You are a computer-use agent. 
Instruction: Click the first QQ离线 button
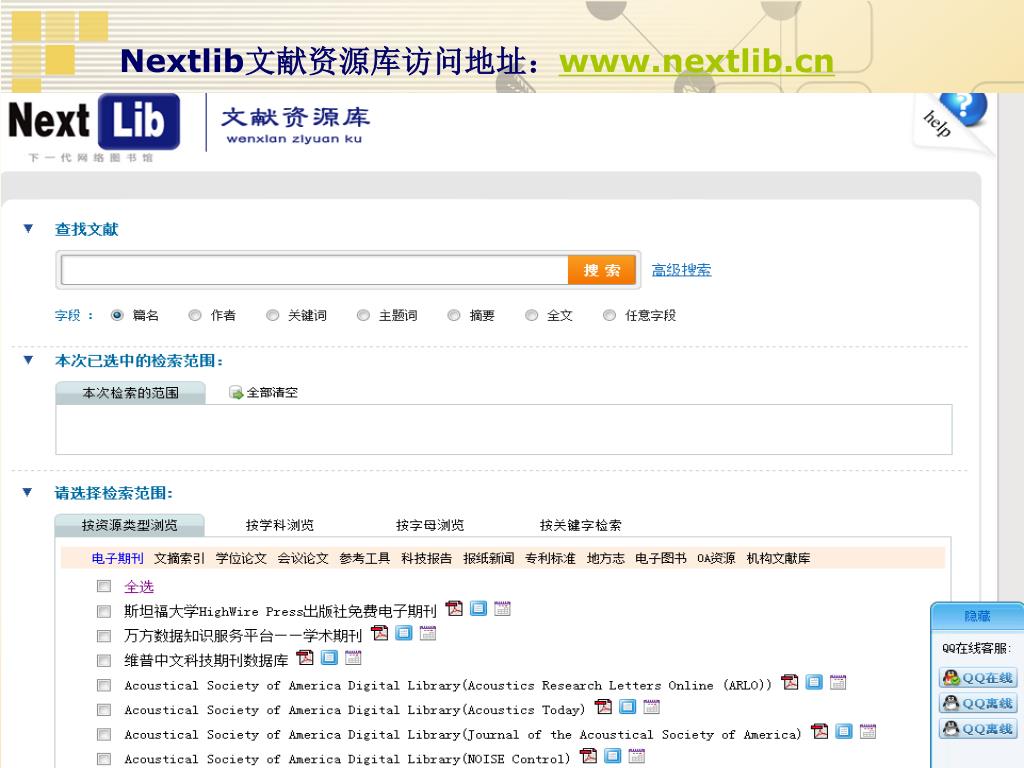978,703
